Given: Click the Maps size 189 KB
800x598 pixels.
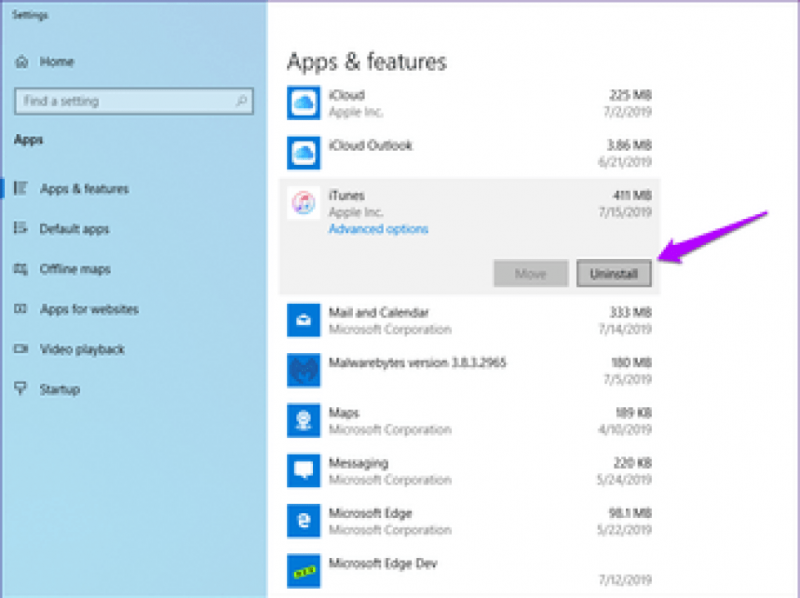Looking at the screenshot, I should tap(633, 413).
